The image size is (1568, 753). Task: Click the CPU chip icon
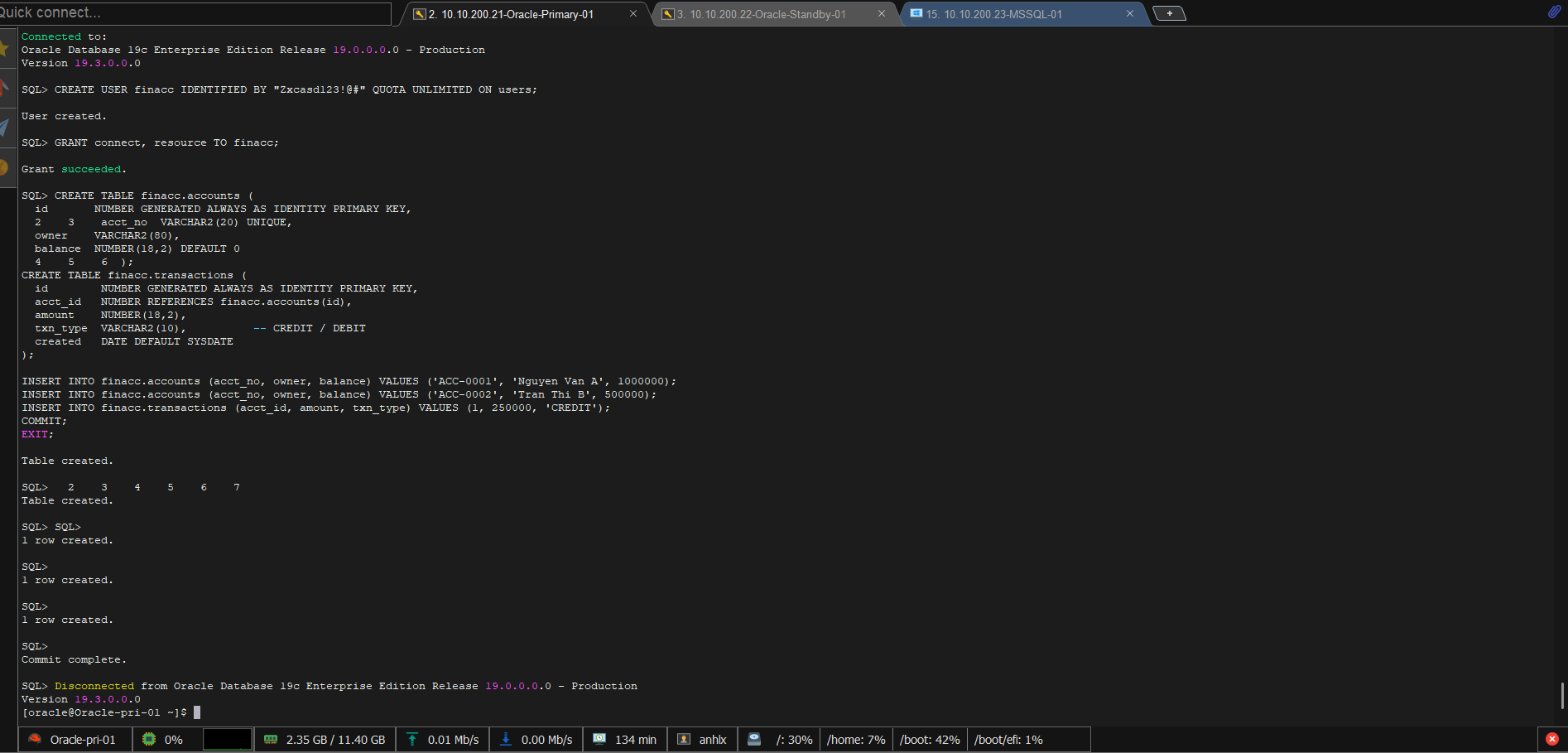[149, 739]
